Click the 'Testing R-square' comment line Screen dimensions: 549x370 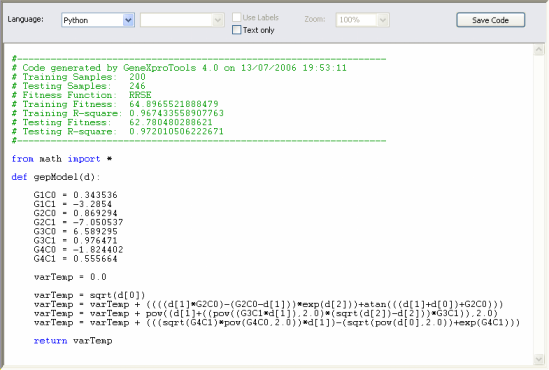click(x=118, y=131)
